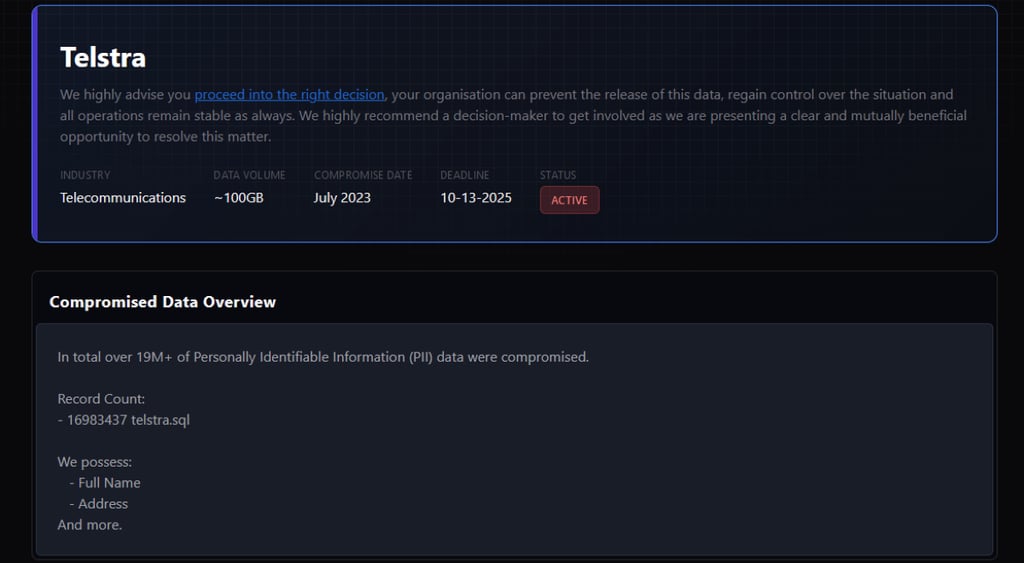
Task: Click the 'In total over 19M+' sentence
Action: [x=323, y=357]
